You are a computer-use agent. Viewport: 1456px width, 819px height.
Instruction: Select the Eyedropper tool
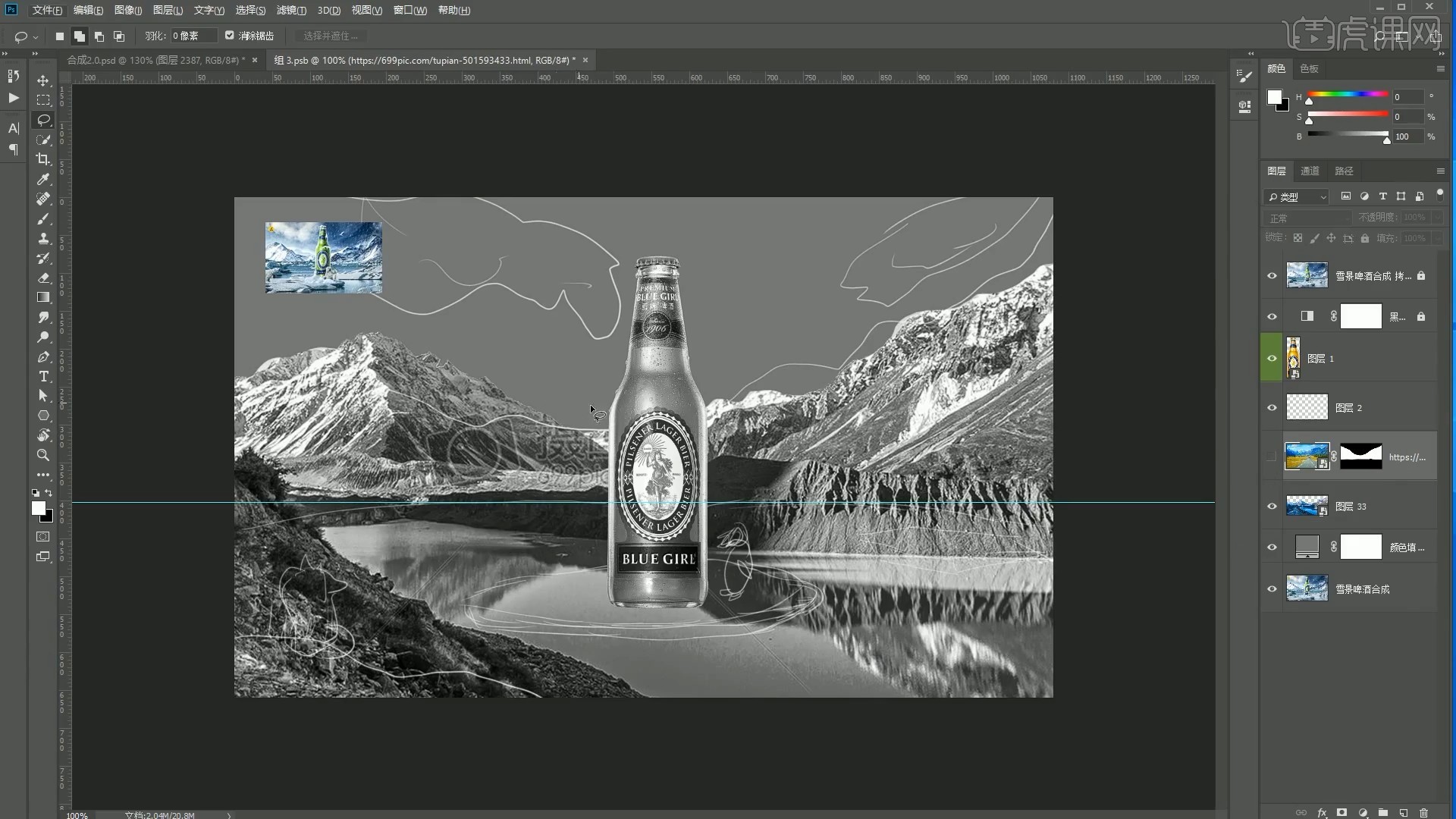click(43, 179)
